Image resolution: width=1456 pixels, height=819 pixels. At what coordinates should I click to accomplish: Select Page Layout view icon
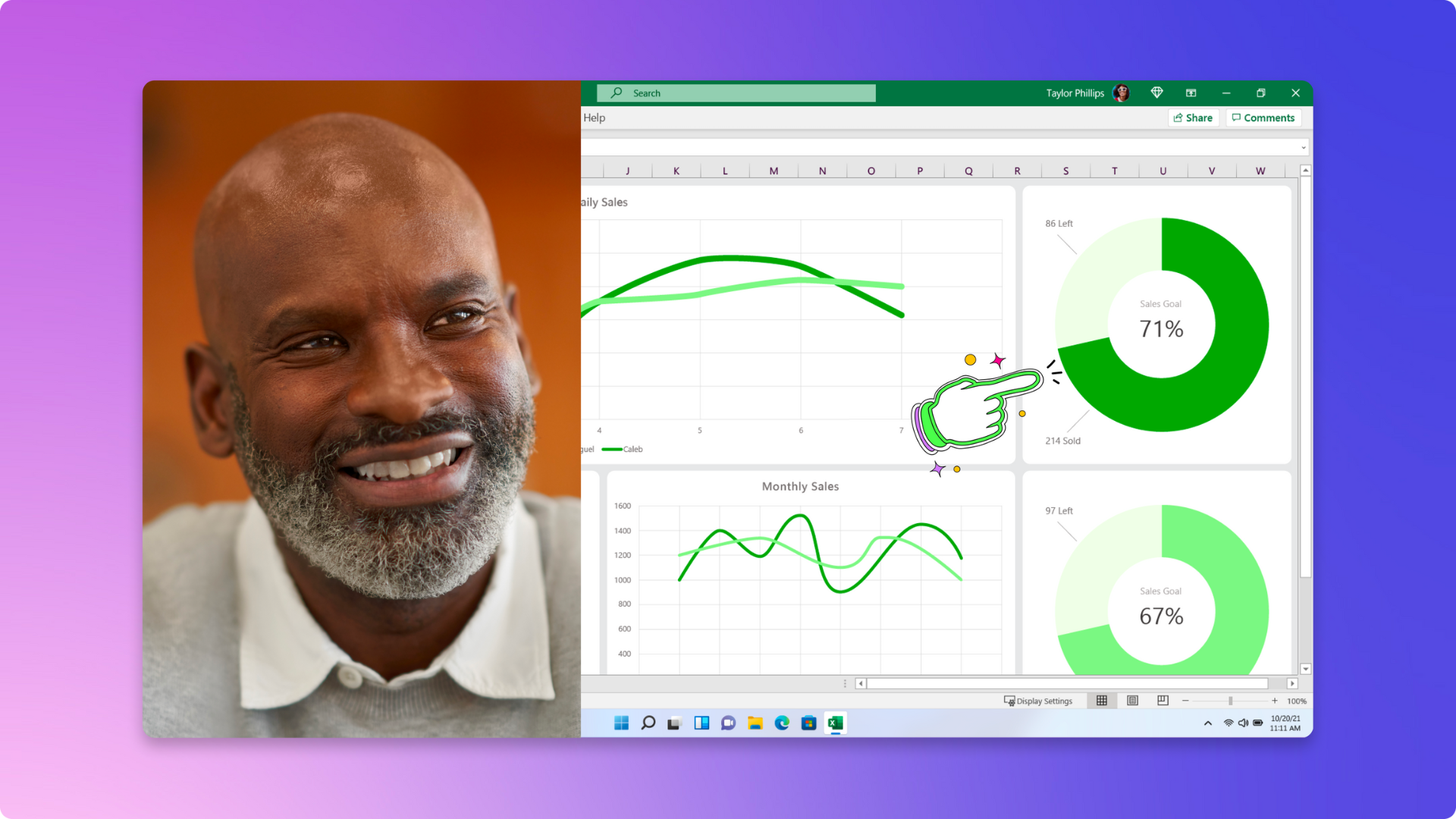point(1131,700)
